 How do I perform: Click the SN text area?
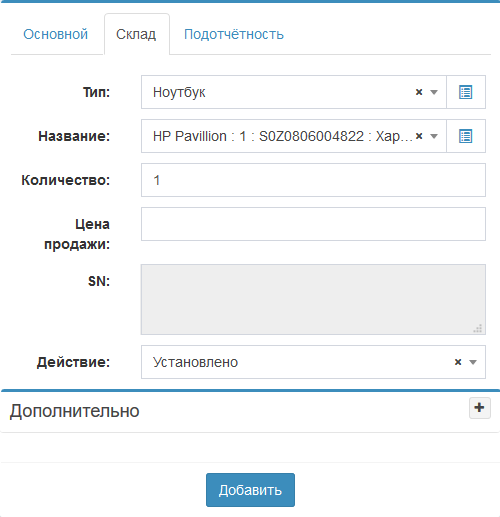(313, 299)
